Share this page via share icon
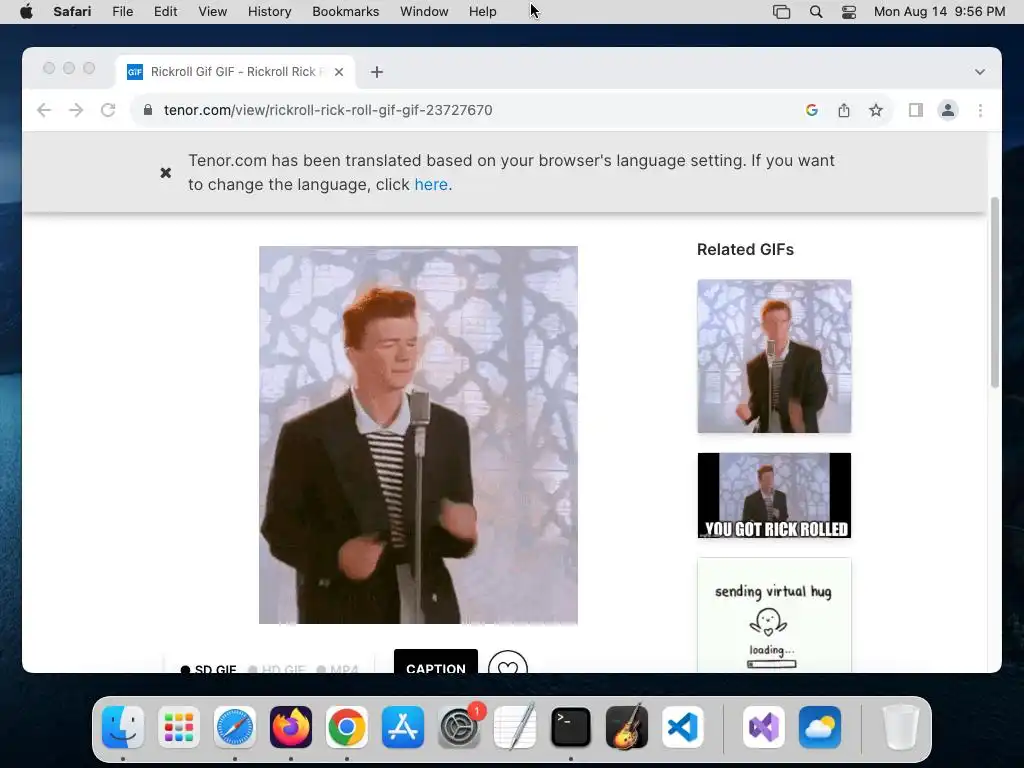 point(844,110)
